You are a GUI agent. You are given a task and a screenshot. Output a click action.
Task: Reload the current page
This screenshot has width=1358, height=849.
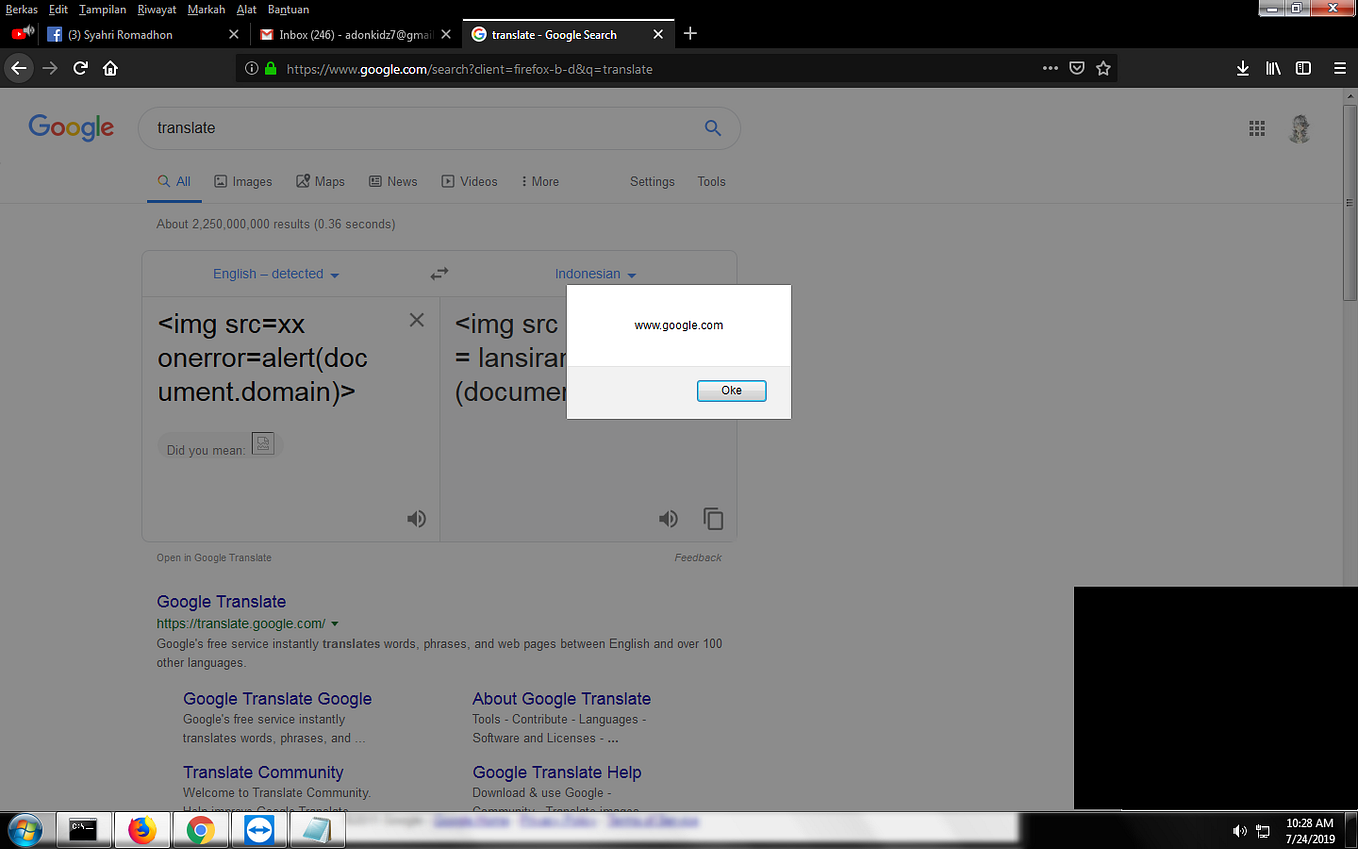(80, 68)
